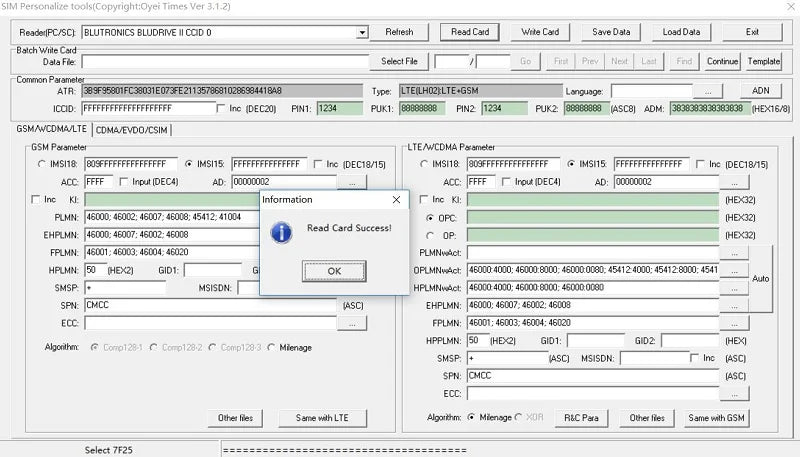Viewport: 800px width, 457px height.
Task: Toggle LTE IMSI Inc checkbox
Action: click(701, 164)
